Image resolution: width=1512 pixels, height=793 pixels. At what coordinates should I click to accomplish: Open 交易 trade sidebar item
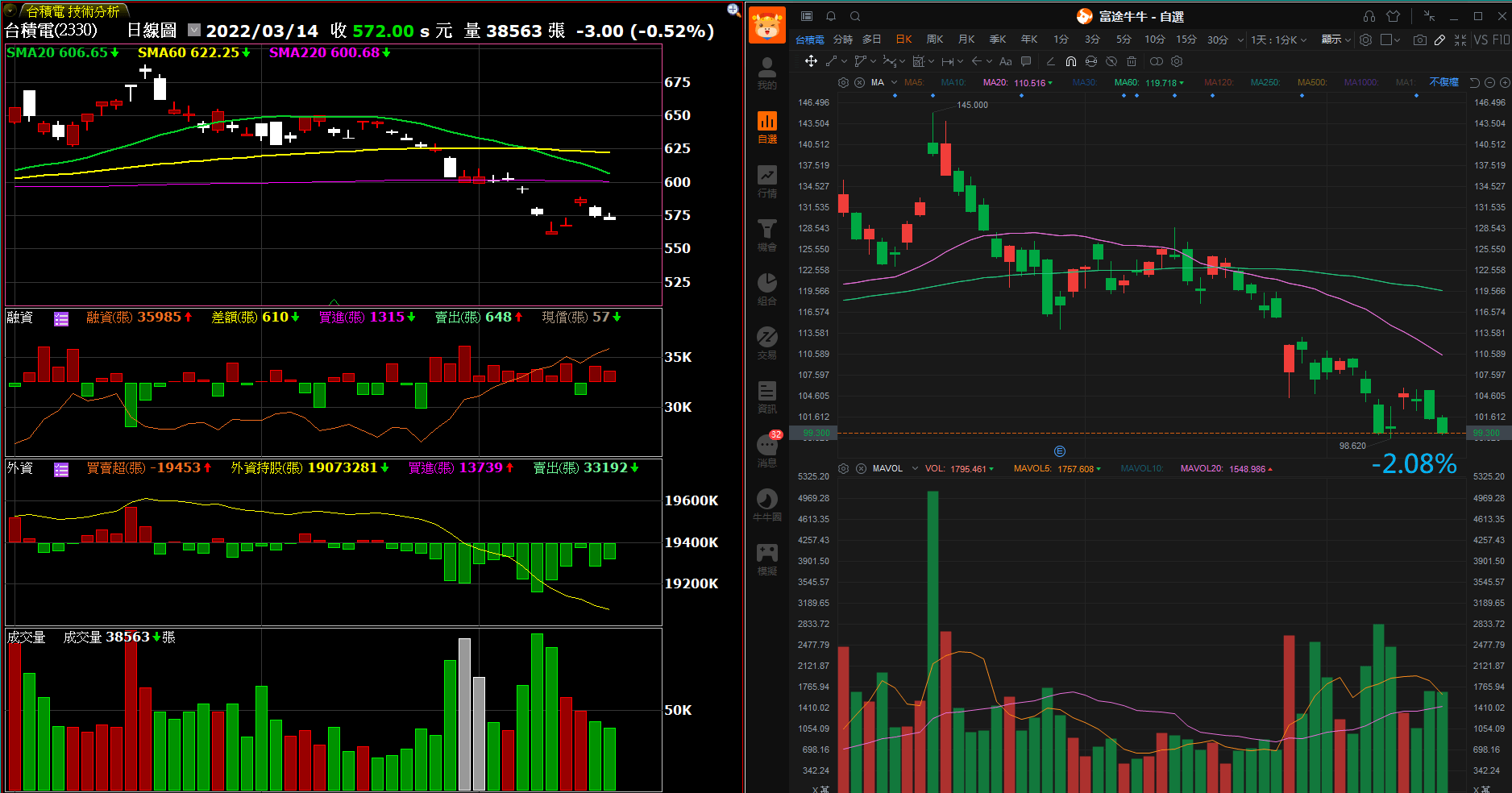767,343
